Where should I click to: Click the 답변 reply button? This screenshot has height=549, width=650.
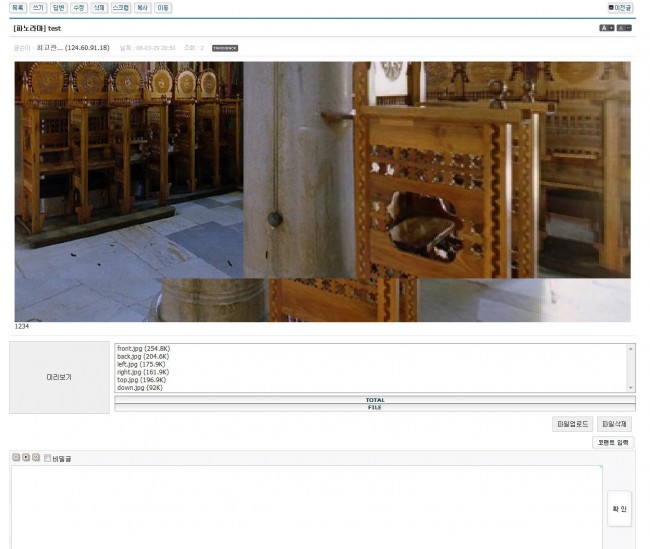[59, 7]
